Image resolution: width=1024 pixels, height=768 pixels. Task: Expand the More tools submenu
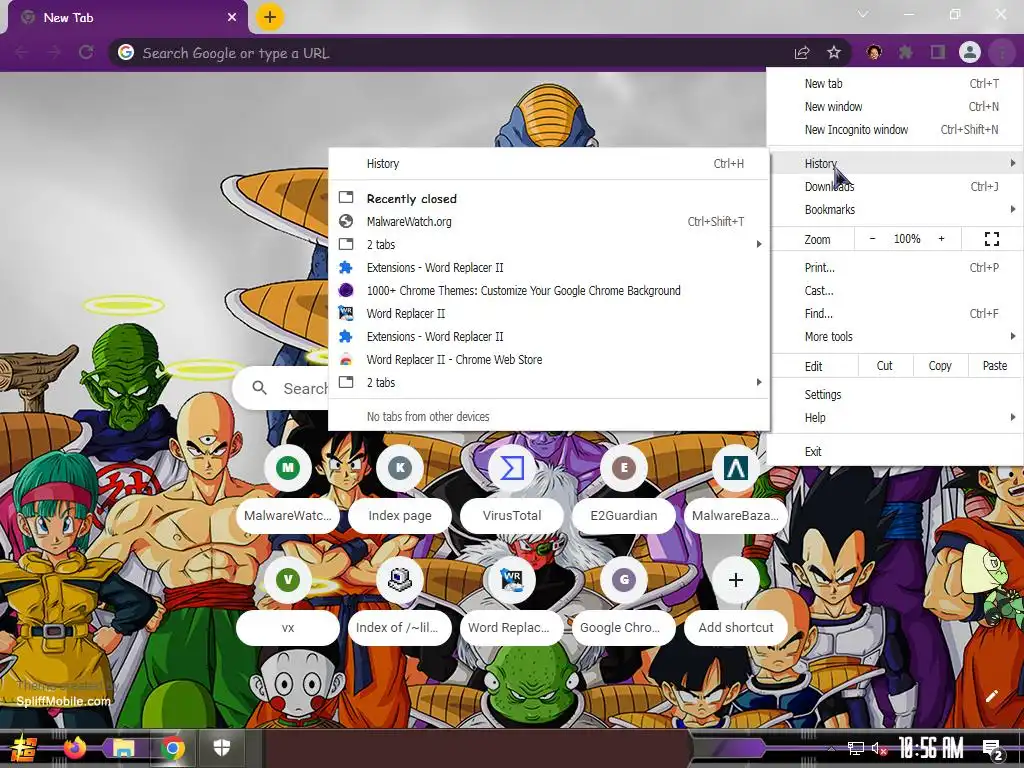coord(896,337)
